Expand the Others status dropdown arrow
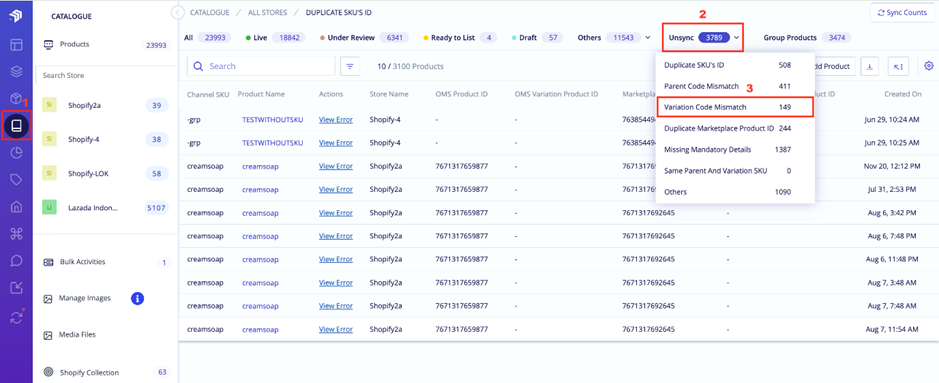 647,38
